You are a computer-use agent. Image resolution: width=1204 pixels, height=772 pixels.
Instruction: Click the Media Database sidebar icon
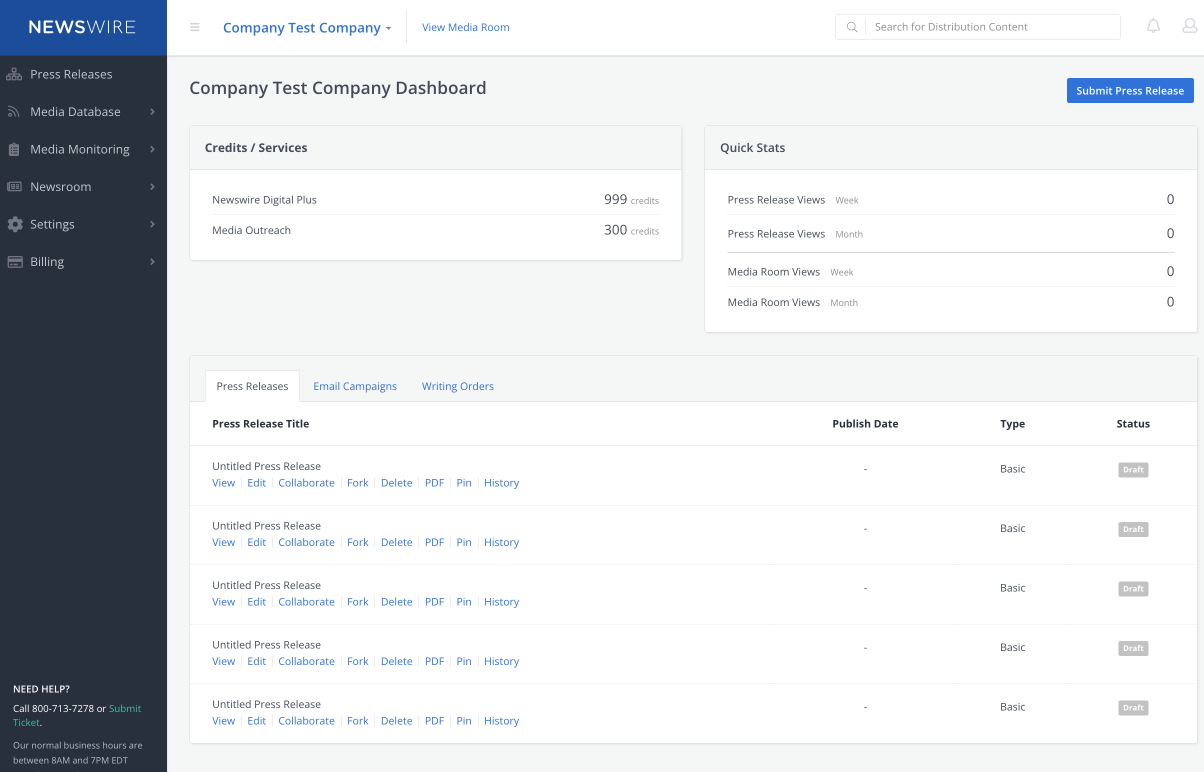click(x=14, y=112)
